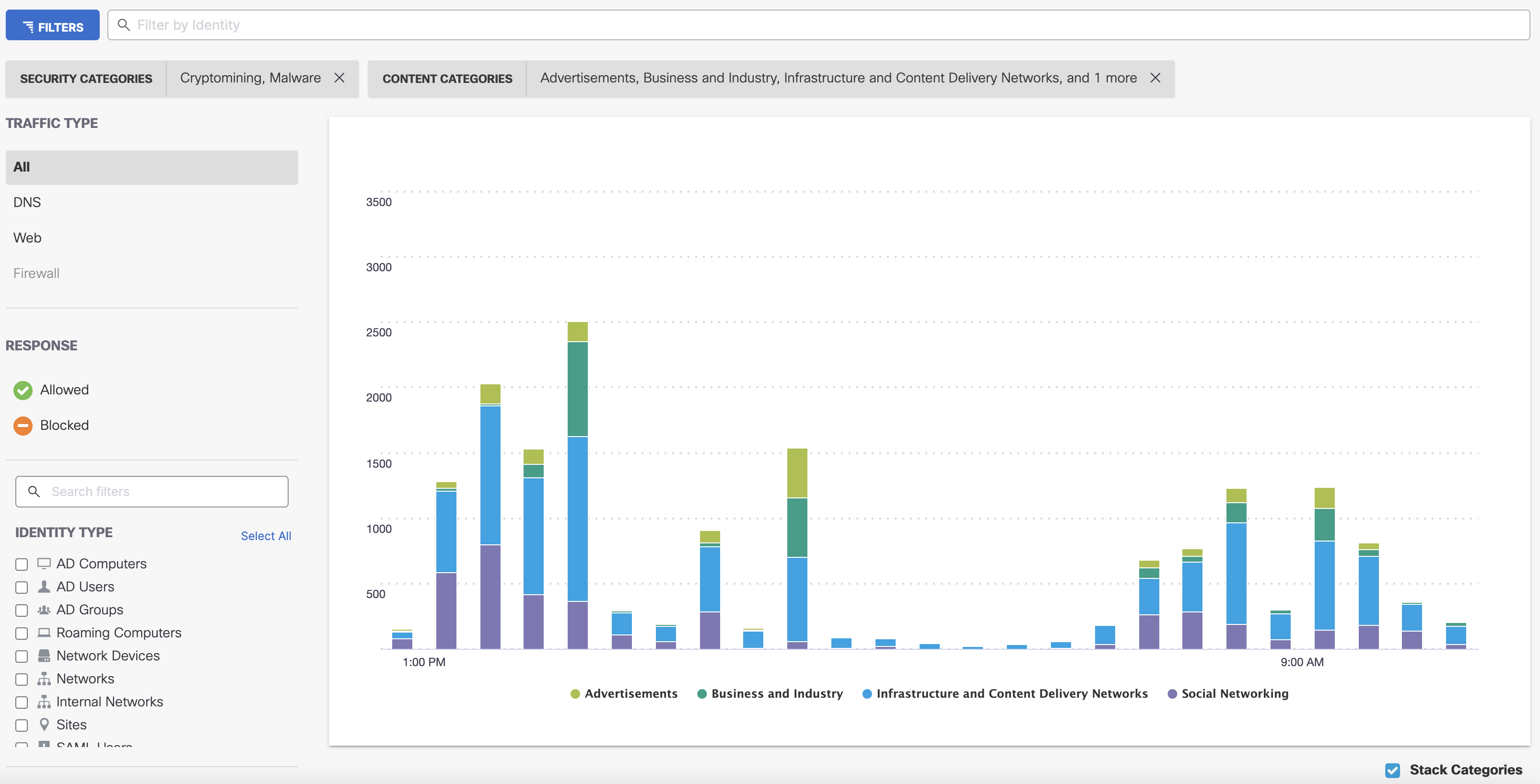Screen dimensions: 1540x784
Task: Click the Network Devices icon
Action: pyautogui.click(x=44, y=656)
